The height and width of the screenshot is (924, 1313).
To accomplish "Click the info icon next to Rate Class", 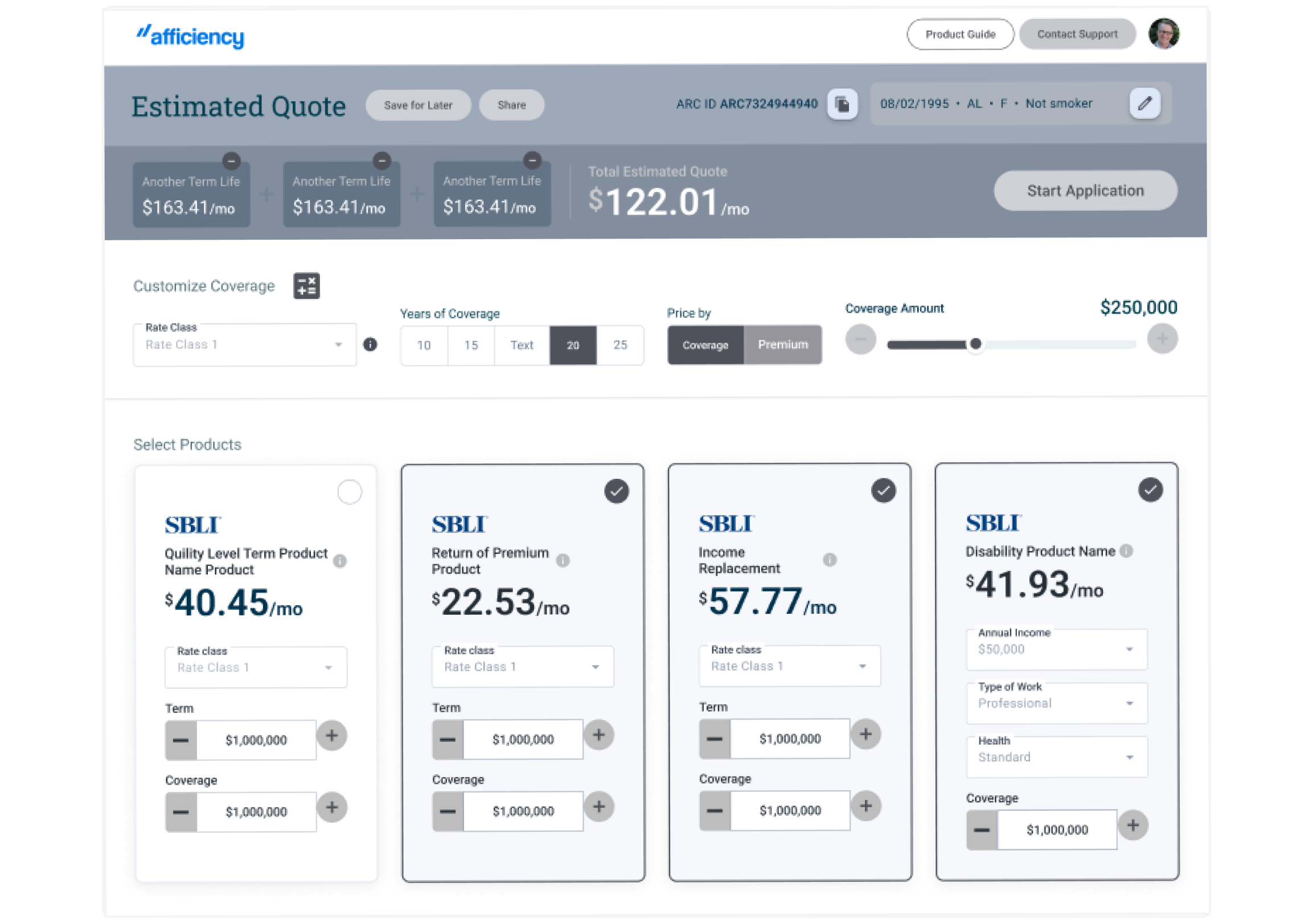I will 370,344.
